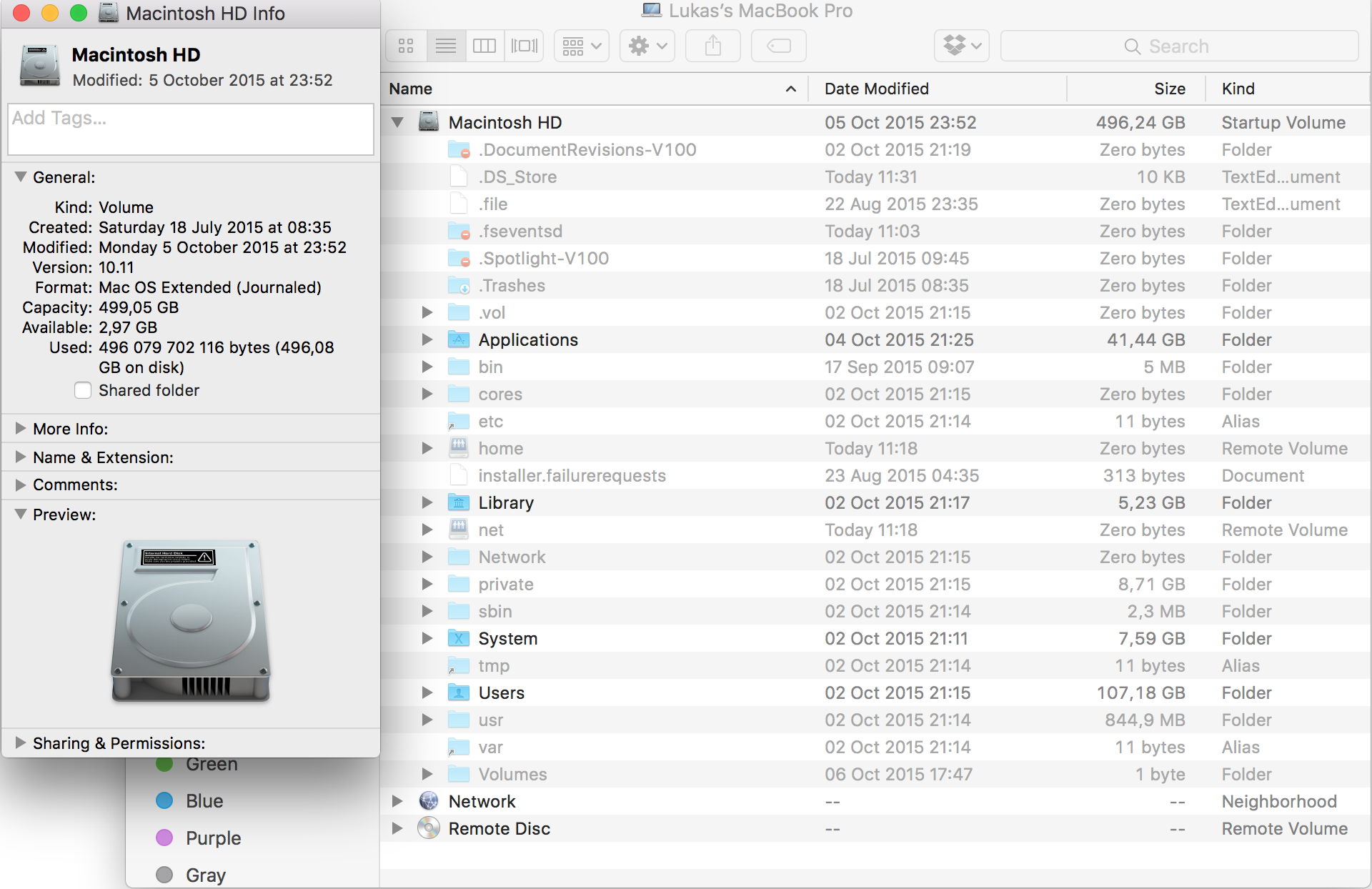This screenshot has height=889, width=1372.
Task: Expand the Comments section
Action: tap(21, 484)
